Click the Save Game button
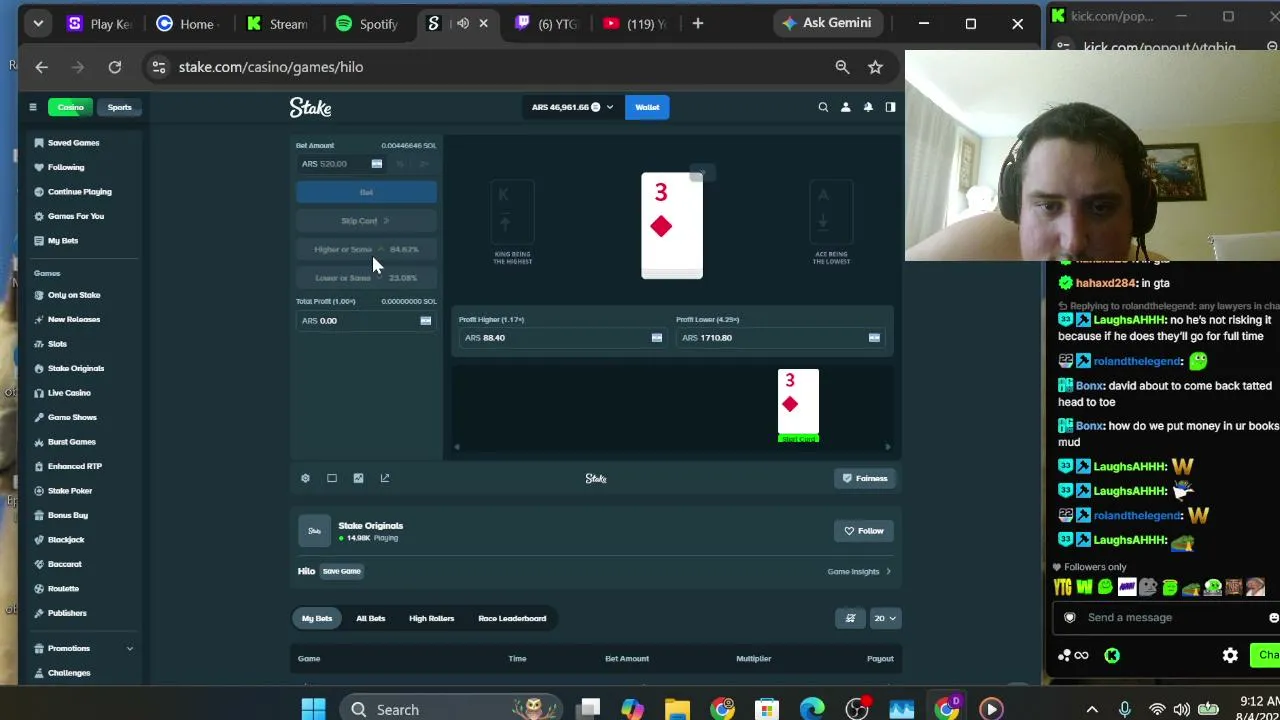Screen dimensions: 1280x720 tap(342, 571)
